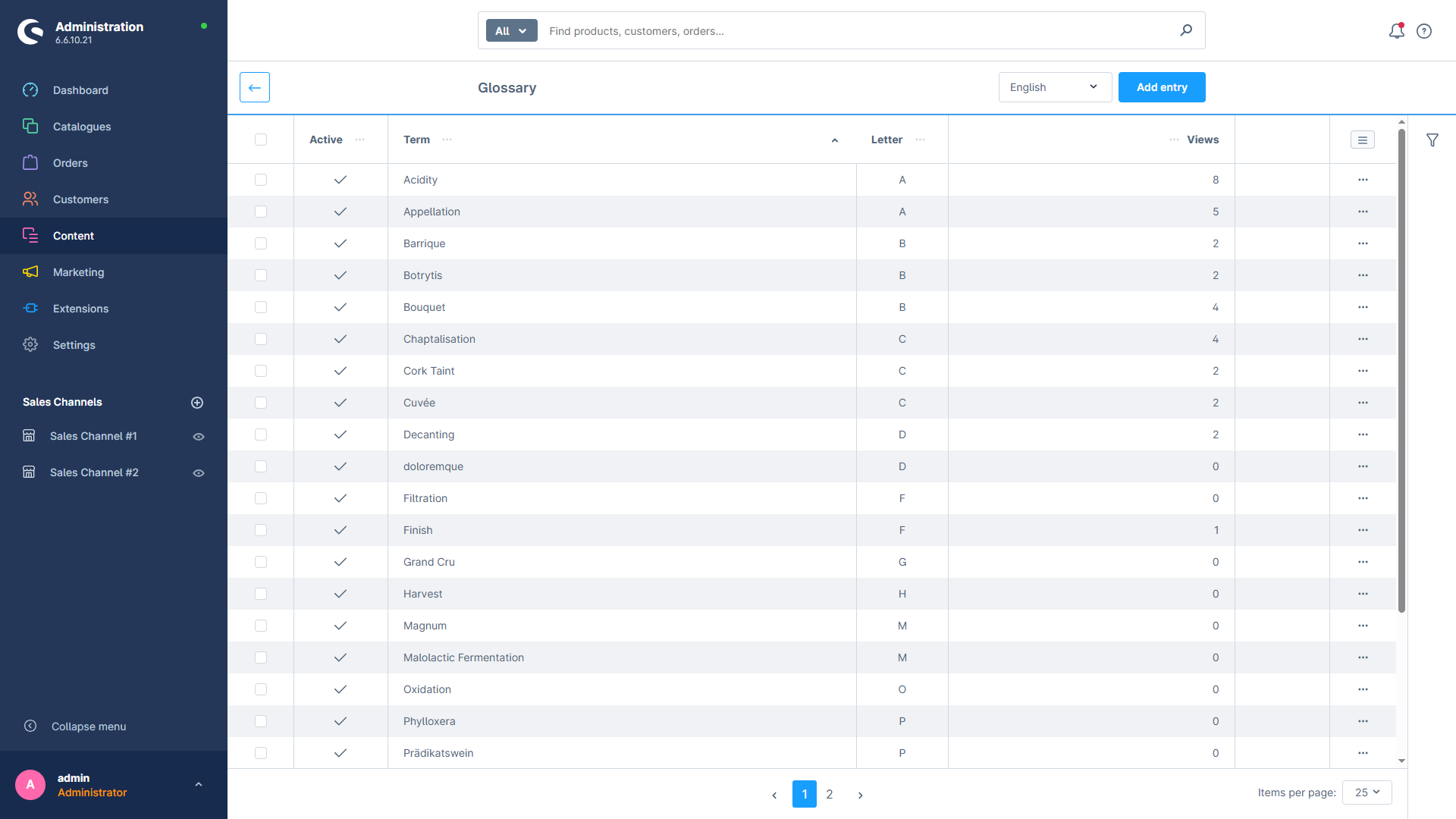Image resolution: width=1456 pixels, height=819 pixels.
Task: Go to next page arrow
Action: [x=861, y=795]
